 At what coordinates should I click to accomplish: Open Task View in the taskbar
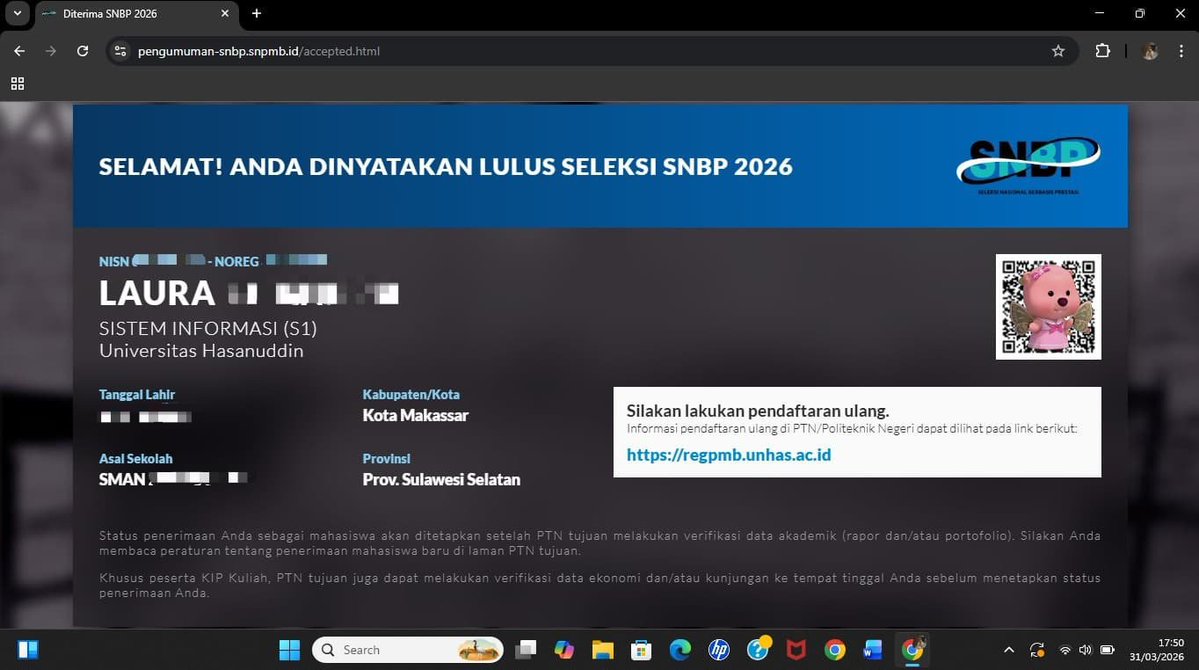pyautogui.click(x=526, y=650)
